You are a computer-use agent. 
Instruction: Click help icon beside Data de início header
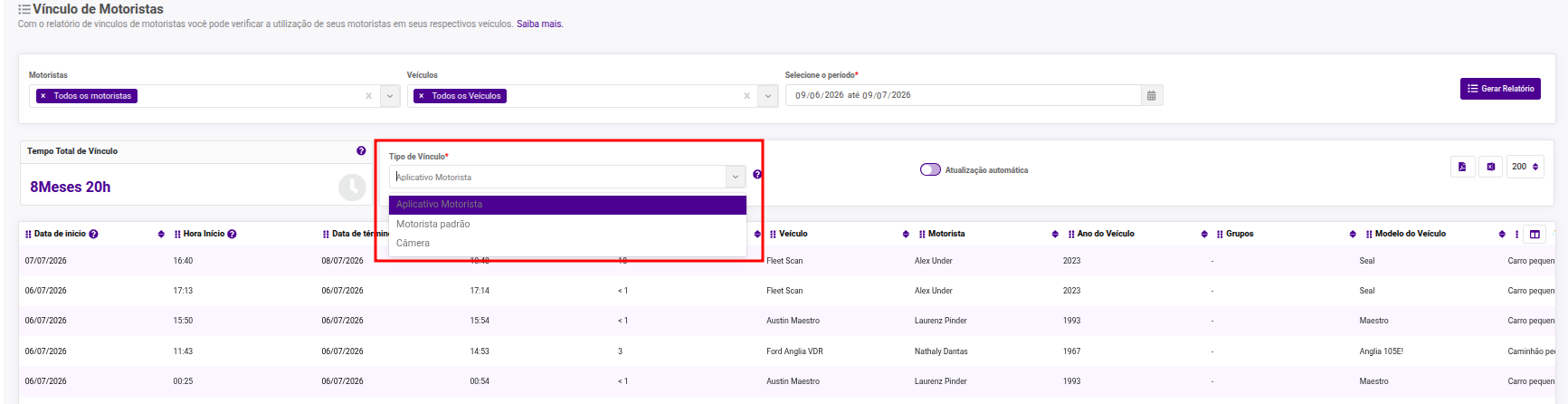click(93, 234)
